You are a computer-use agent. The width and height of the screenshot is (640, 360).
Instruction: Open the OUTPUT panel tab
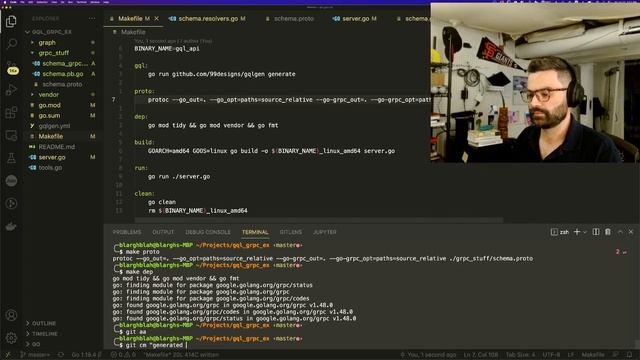(163, 232)
